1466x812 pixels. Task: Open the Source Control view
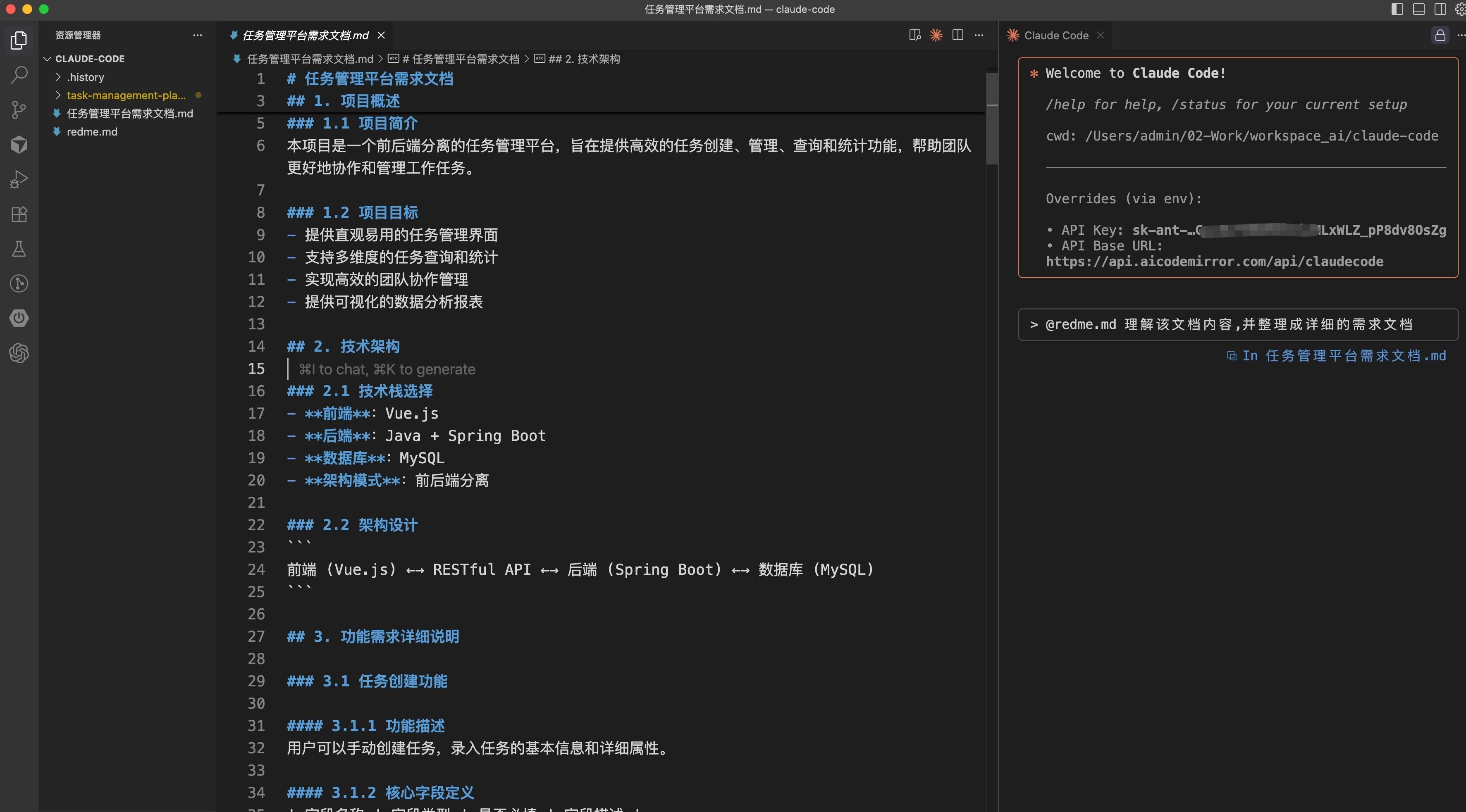click(19, 110)
